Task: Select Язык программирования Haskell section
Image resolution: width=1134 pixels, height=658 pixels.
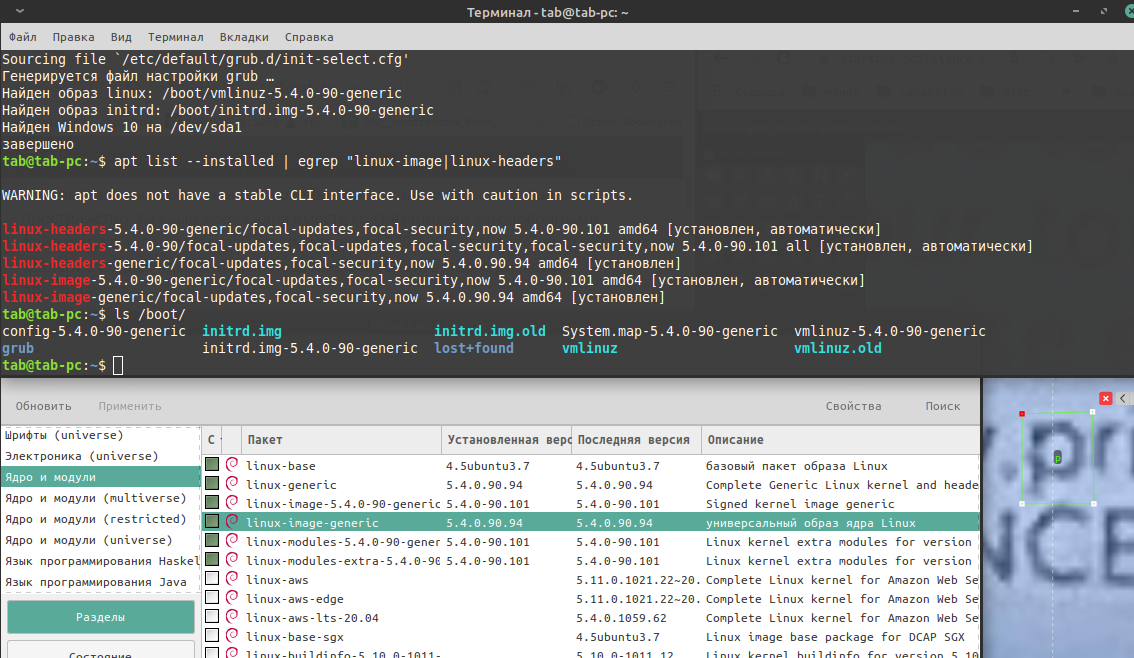Action: click(101, 560)
